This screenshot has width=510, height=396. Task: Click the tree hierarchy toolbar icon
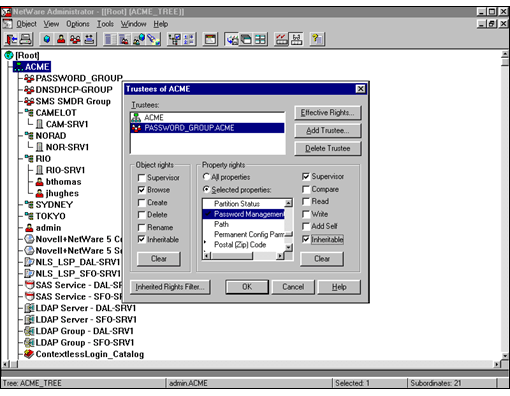[x=174, y=39]
